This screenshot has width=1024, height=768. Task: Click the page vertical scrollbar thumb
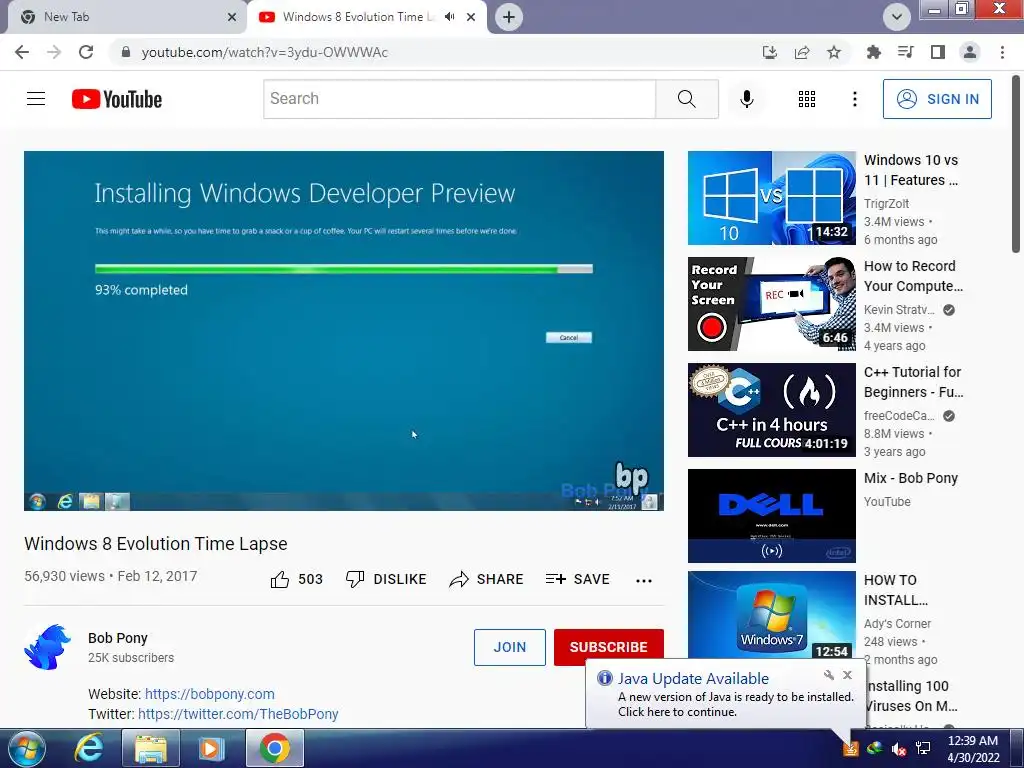1016,163
